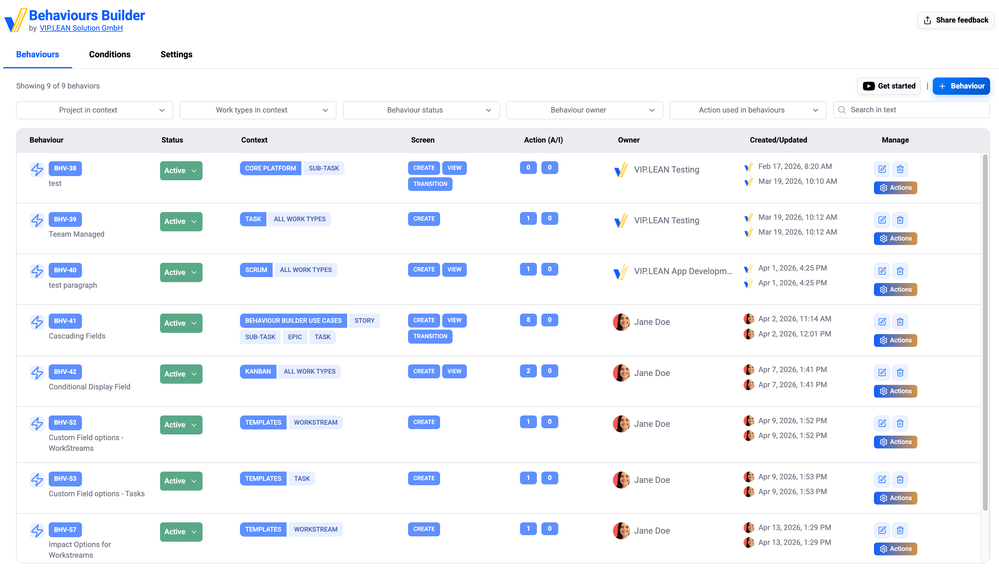The image size is (999, 569).
Task: Open the Active status dropdown for BHV-41
Action: coord(181,323)
